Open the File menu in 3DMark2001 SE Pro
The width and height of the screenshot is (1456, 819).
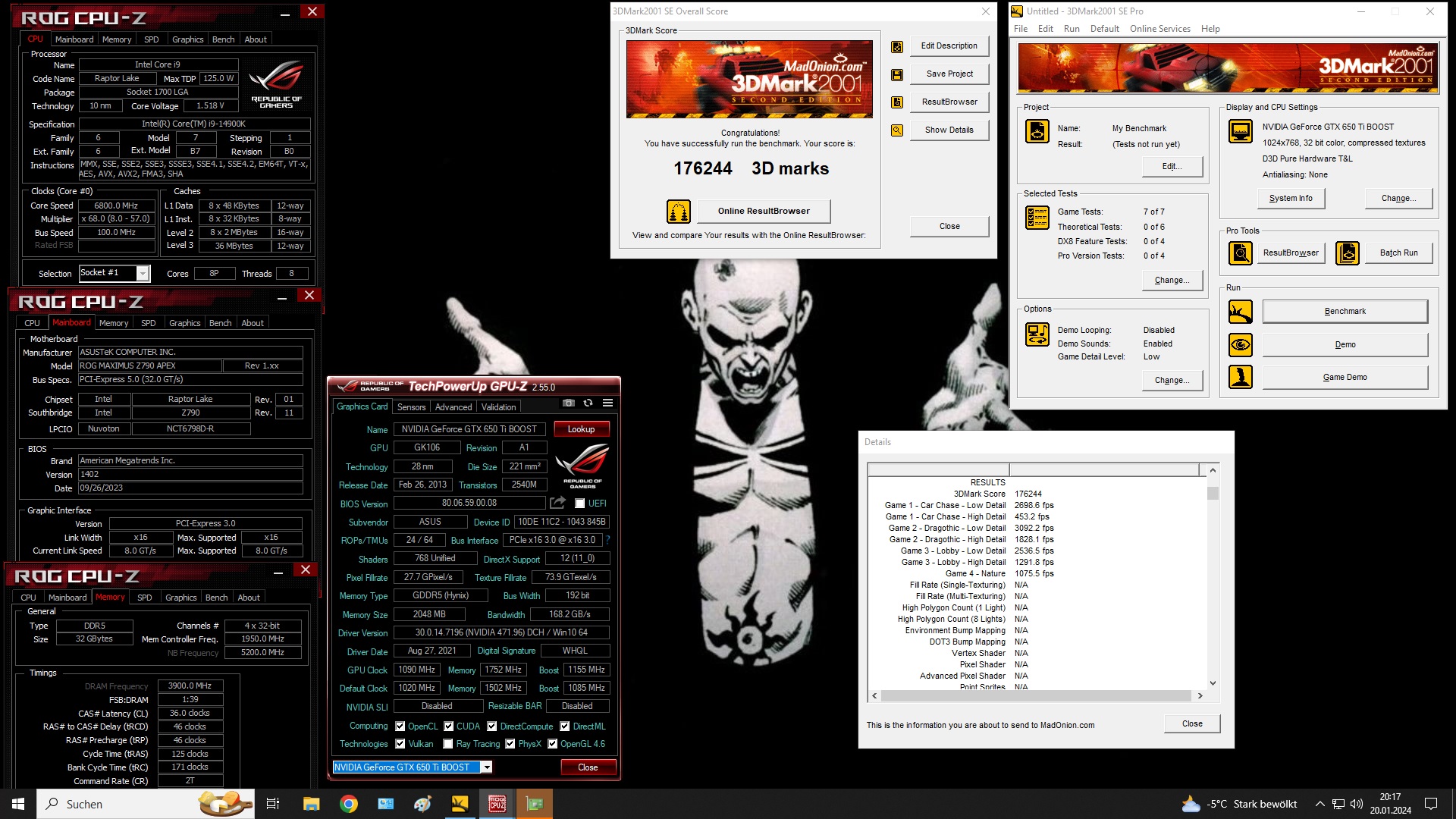pos(1021,29)
